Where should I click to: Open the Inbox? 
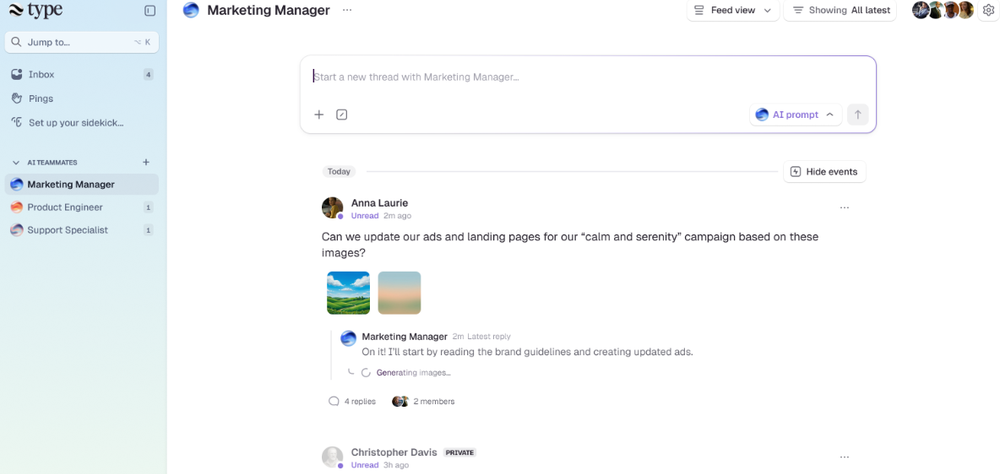point(82,75)
